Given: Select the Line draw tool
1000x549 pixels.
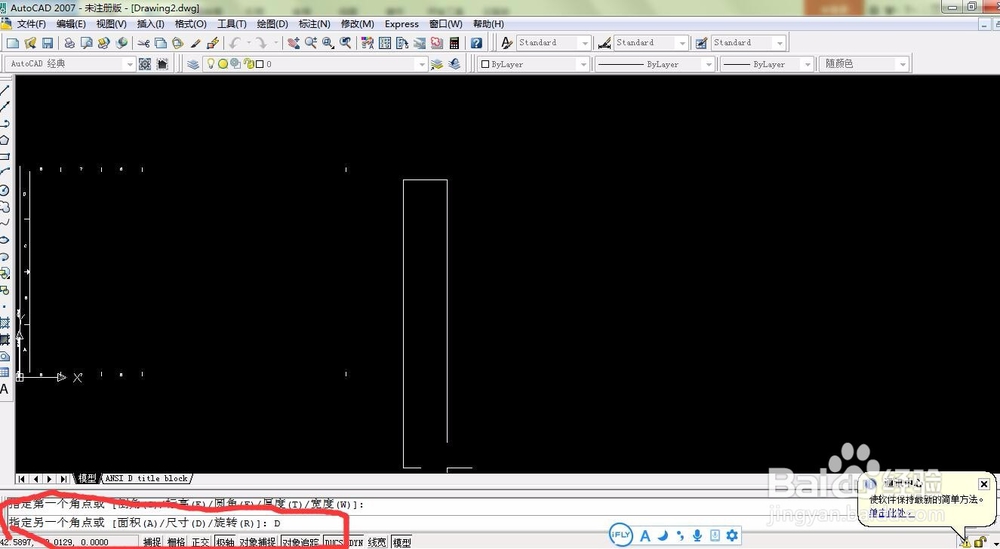Looking at the screenshot, I should click(x=4, y=90).
